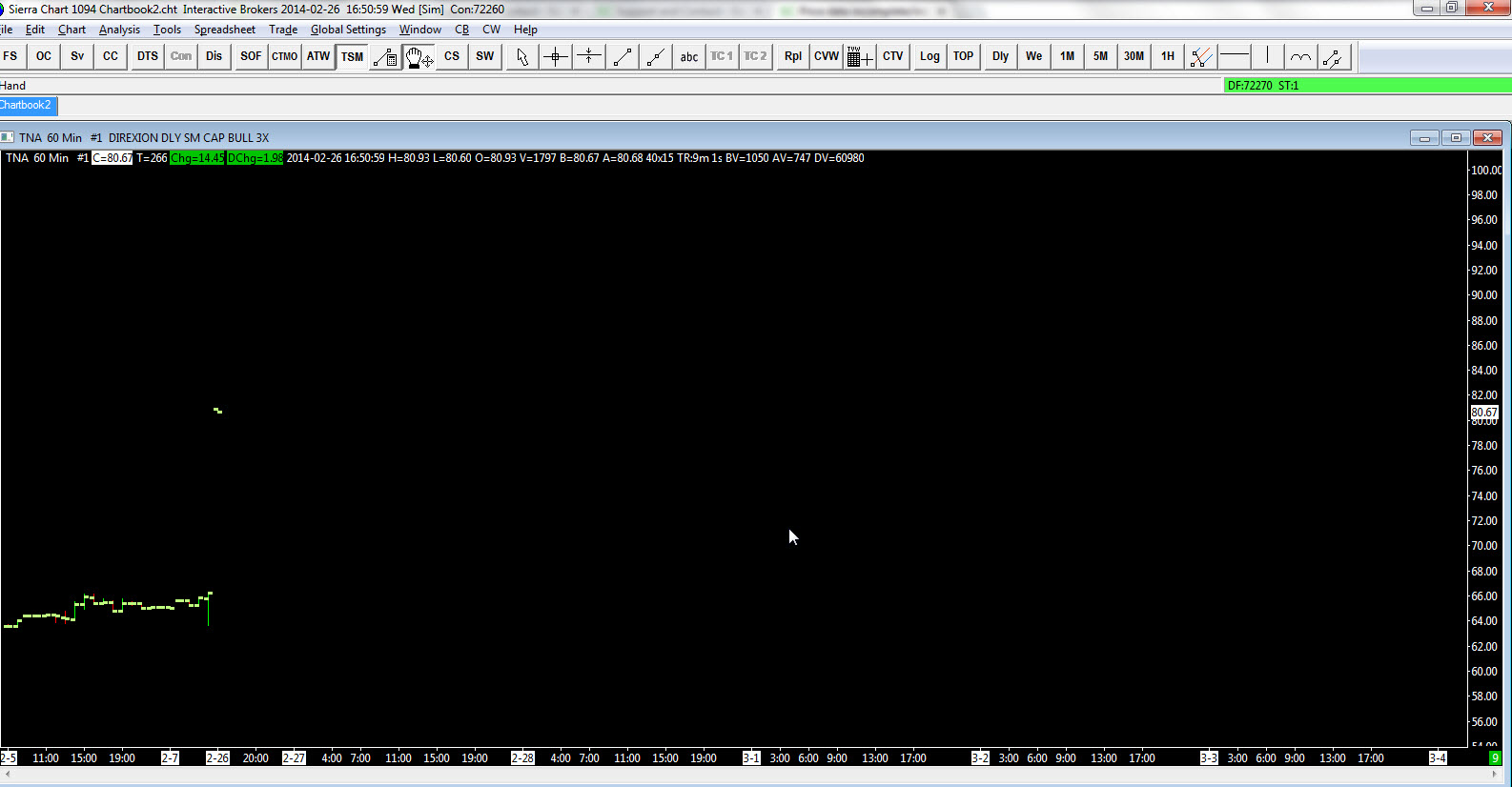Click the OC toolbar button

[44, 56]
